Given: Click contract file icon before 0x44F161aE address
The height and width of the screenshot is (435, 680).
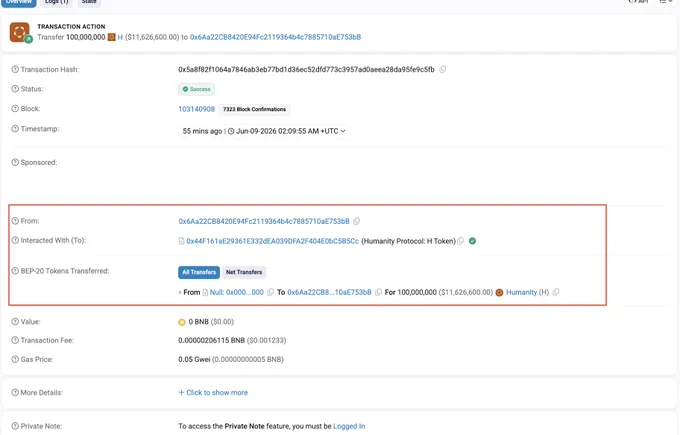Looking at the screenshot, I should click(181, 241).
